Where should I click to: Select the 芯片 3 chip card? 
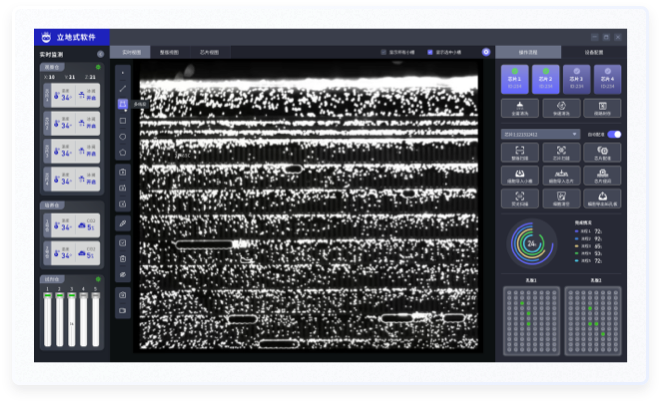[576, 79]
